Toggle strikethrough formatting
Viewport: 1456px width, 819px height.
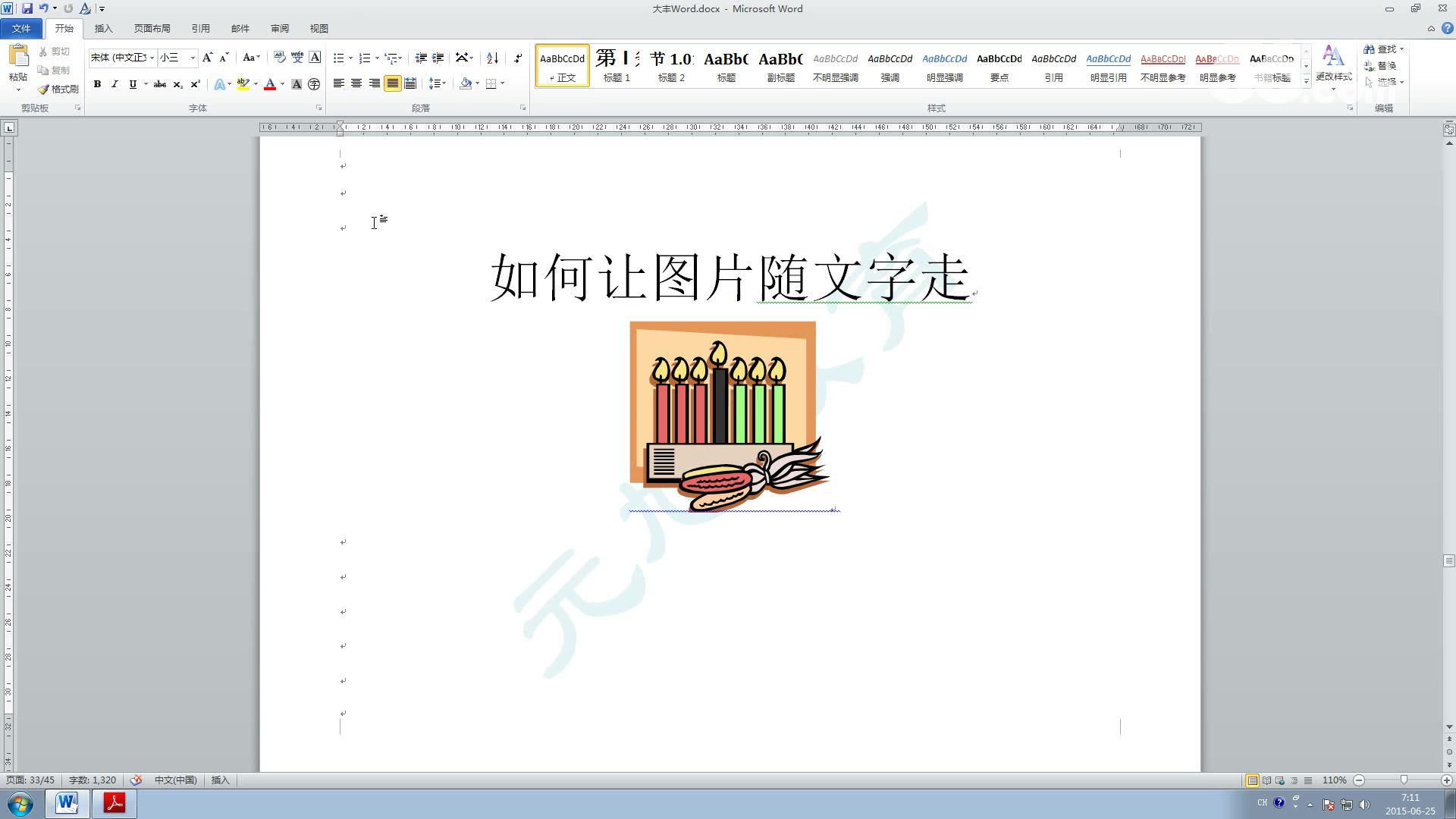point(159,83)
